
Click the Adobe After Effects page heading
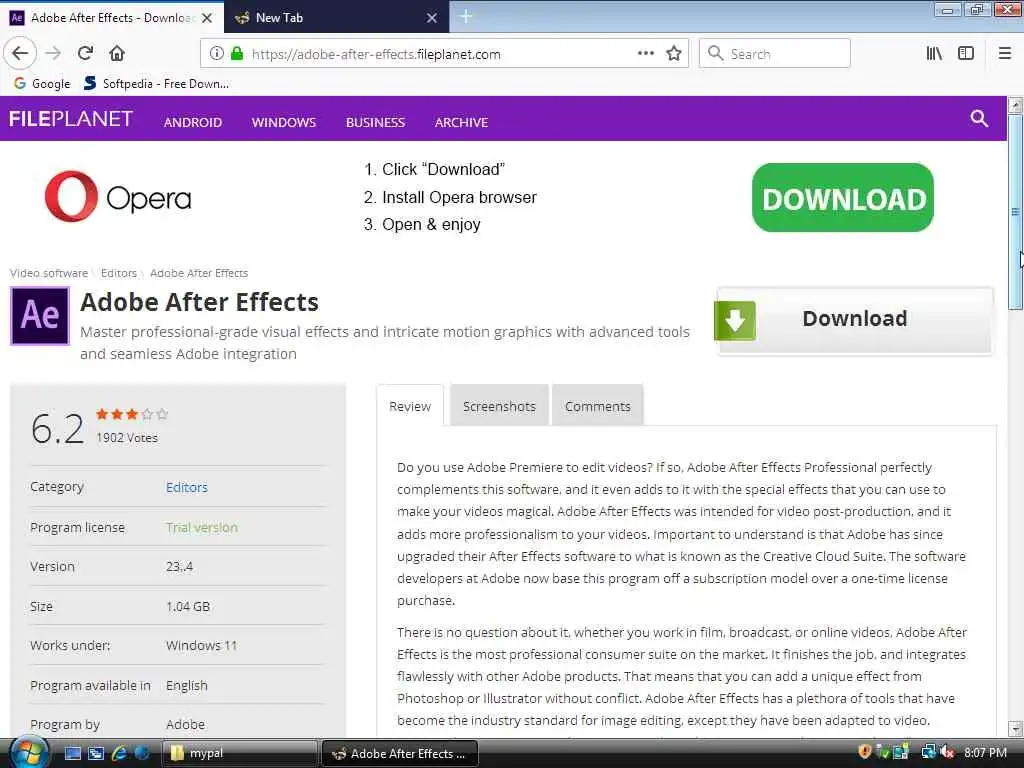click(x=199, y=302)
